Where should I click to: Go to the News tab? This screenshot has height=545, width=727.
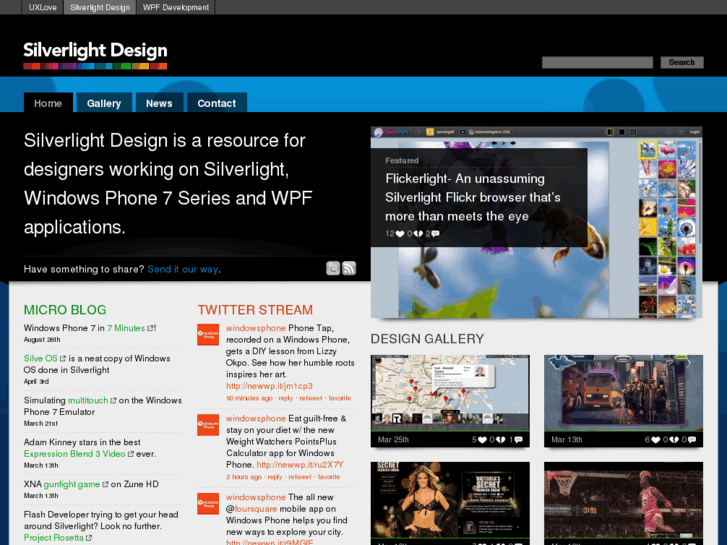tap(159, 103)
